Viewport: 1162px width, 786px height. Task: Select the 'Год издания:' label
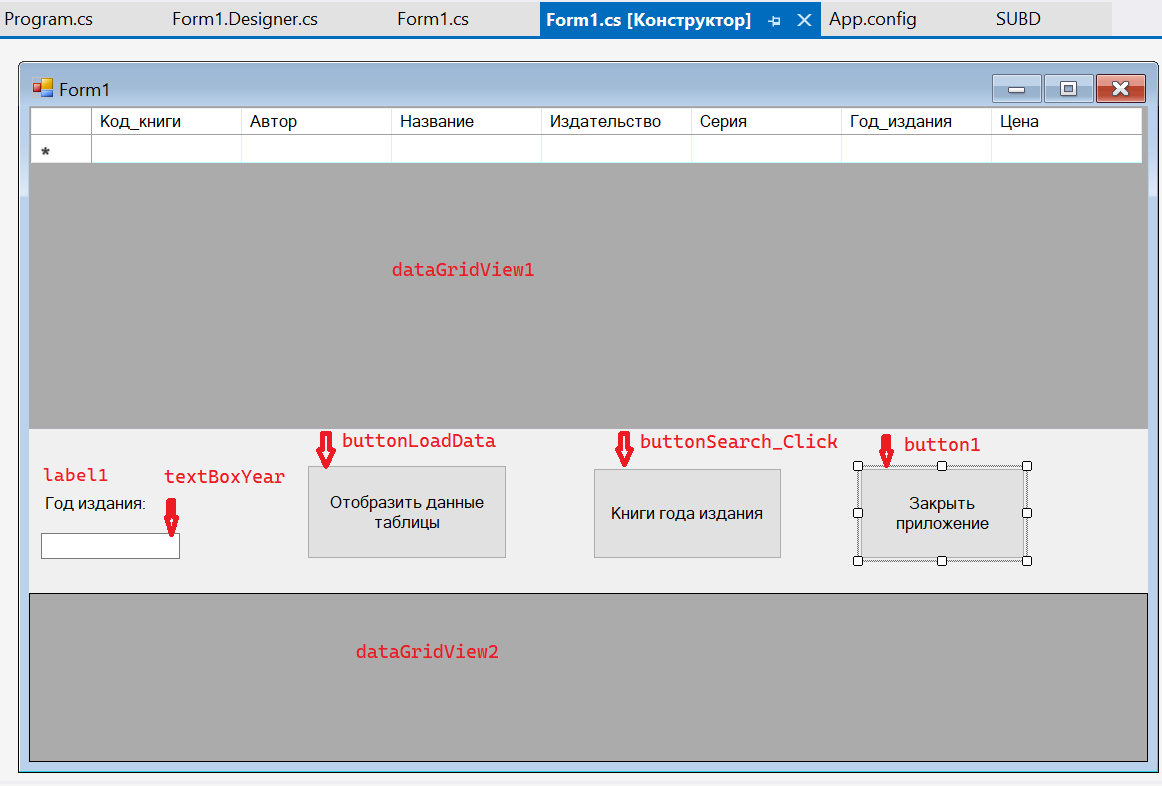[95, 503]
